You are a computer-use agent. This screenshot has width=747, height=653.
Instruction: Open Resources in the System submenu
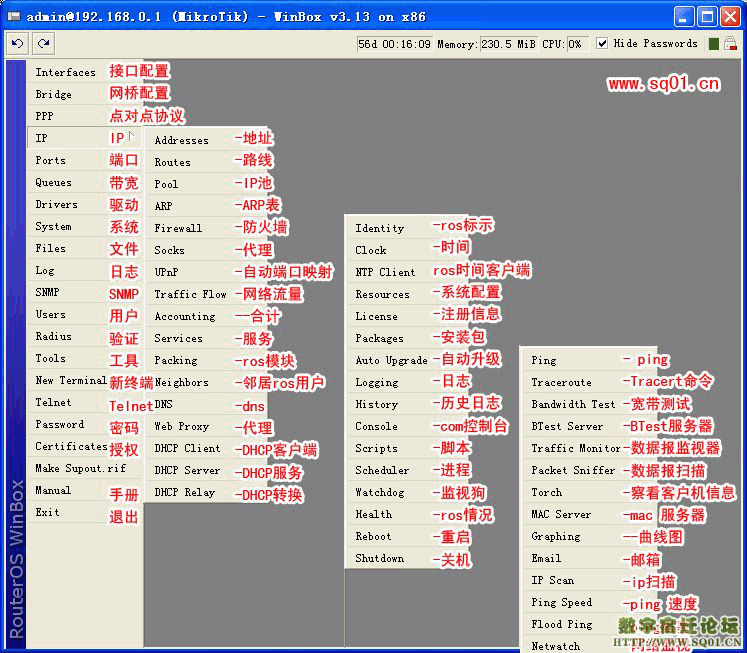point(408,294)
